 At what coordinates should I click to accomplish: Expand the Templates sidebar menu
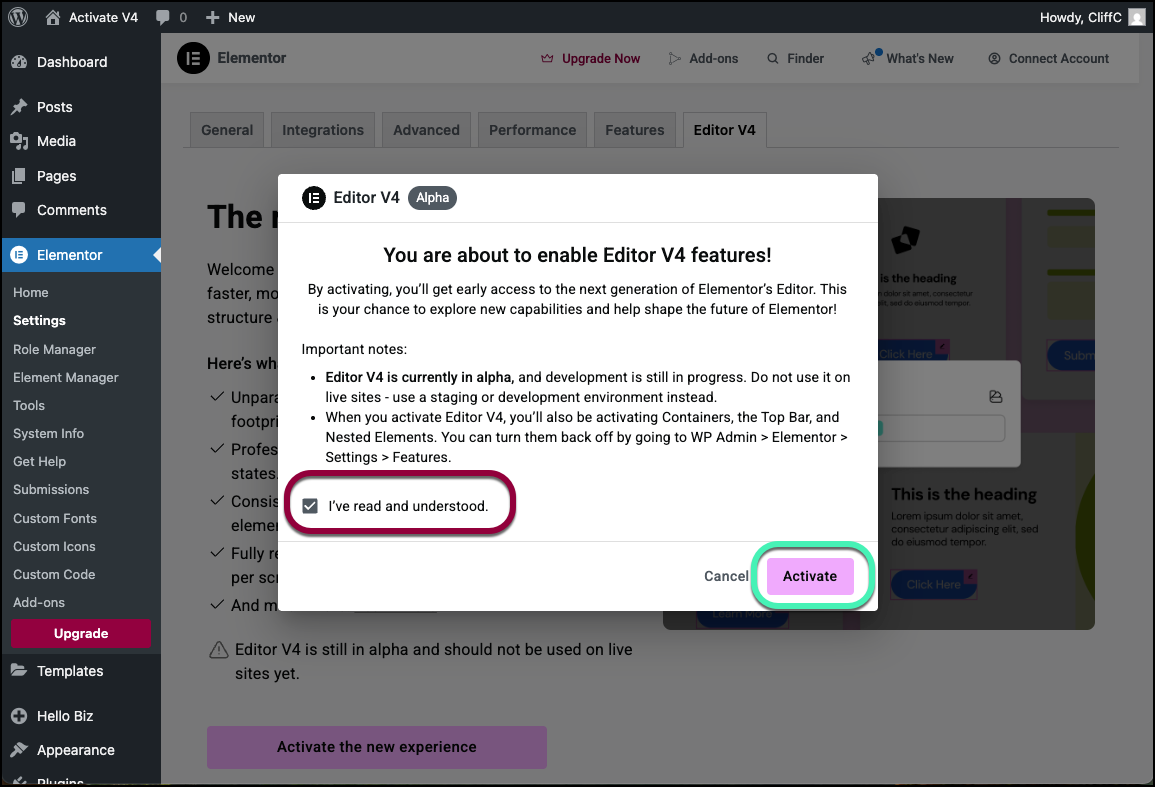pos(70,671)
